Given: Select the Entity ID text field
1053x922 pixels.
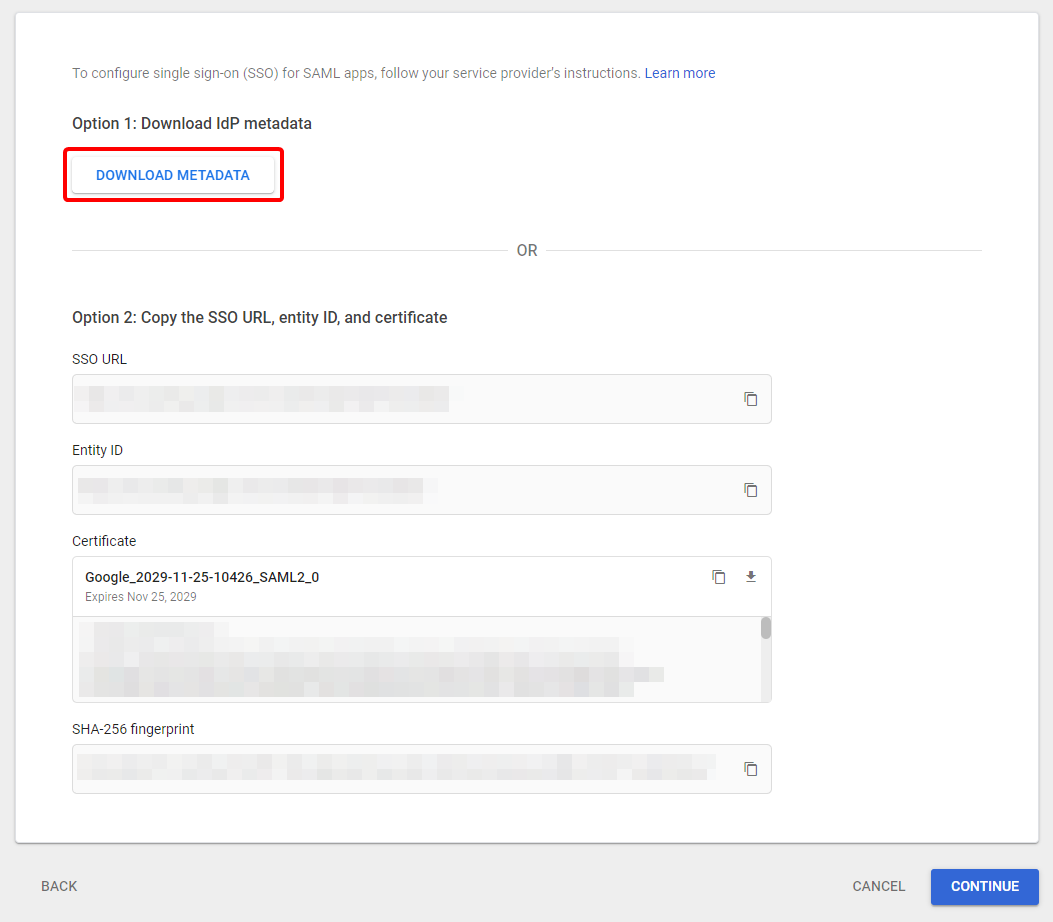Looking at the screenshot, I should (400, 490).
